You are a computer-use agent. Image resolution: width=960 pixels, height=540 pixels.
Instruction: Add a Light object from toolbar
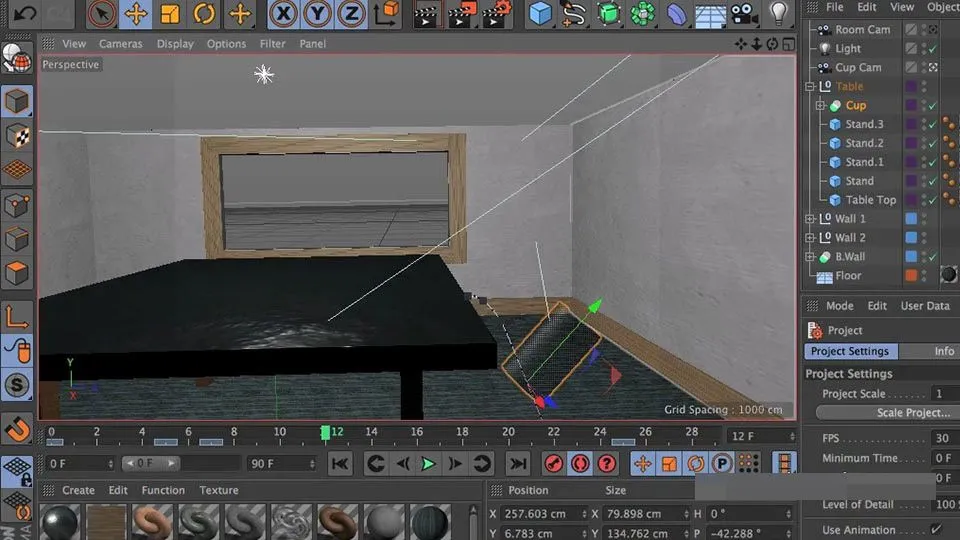(x=779, y=14)
